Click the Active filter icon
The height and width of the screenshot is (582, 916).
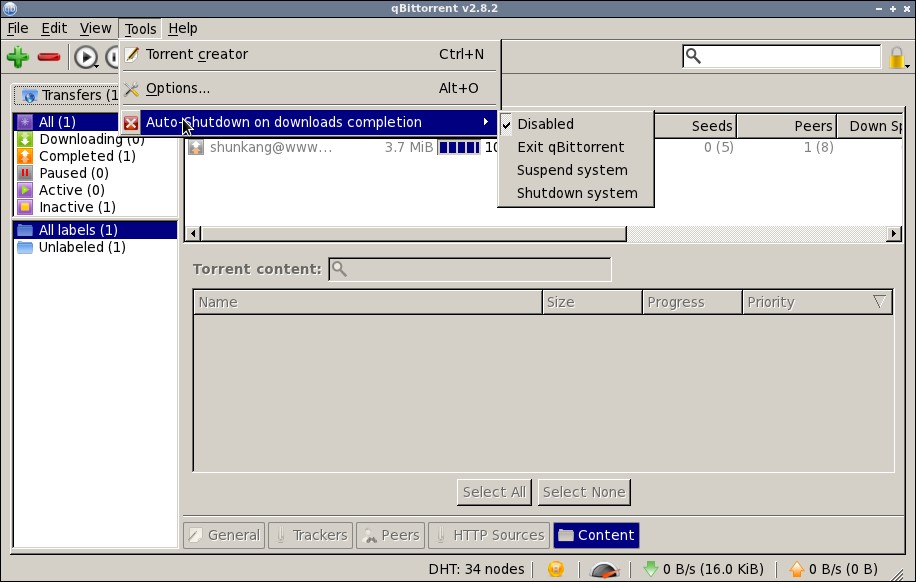tap(25, 190)
